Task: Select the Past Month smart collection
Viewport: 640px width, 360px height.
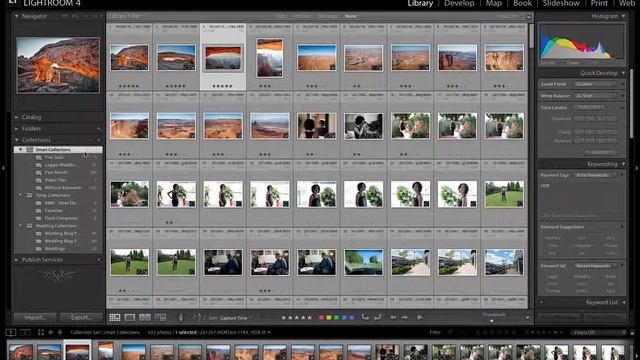Action: click(x=56, y=172)
